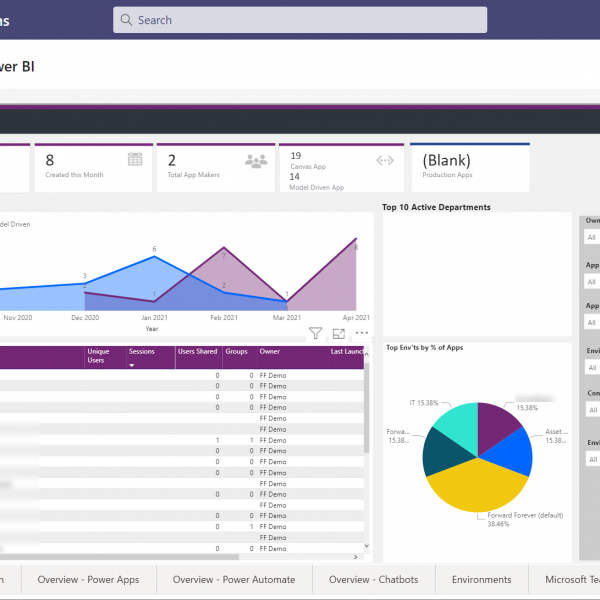600x600 pixels.
Task: Switch to Overview - Chatbots tab
Action: (373, 580)
